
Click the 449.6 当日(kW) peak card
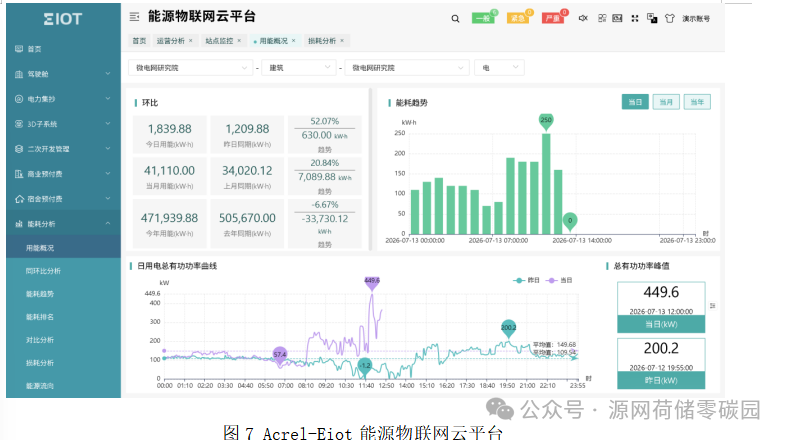click(661, 307)
